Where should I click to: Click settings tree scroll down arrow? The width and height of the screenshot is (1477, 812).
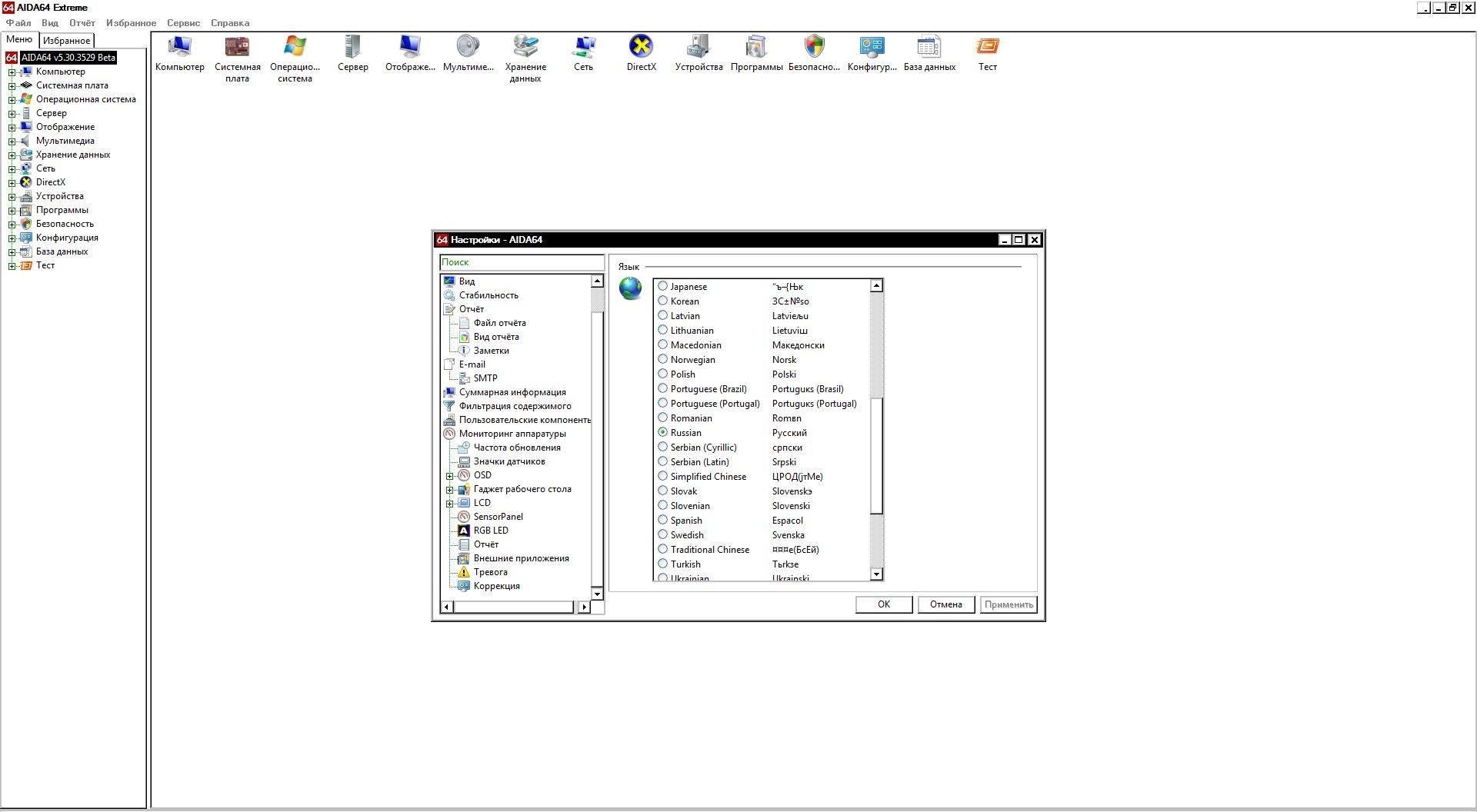[x=597, y=594]
